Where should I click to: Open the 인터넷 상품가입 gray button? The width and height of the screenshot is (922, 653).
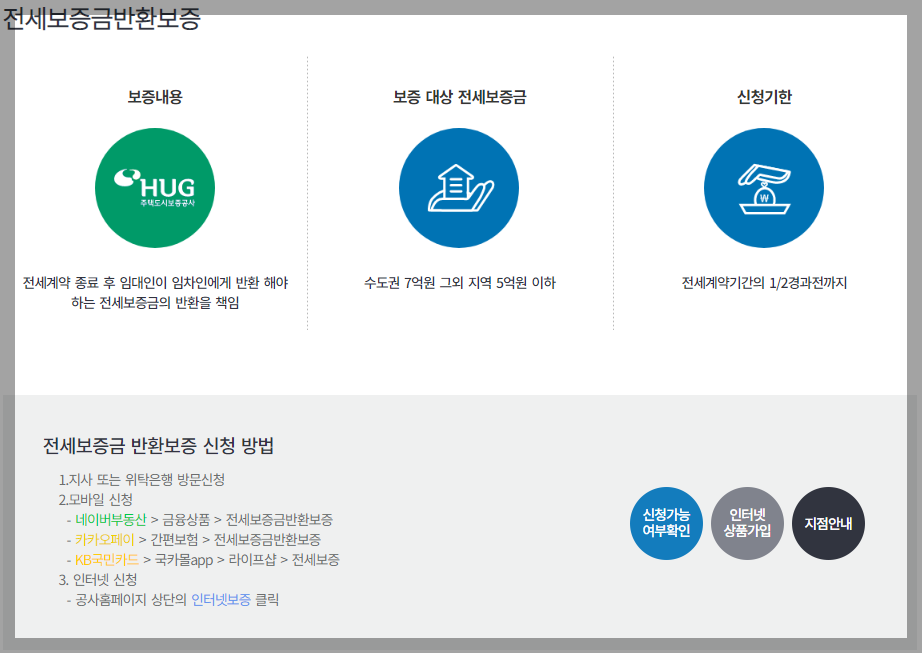[x=747, y=523]
